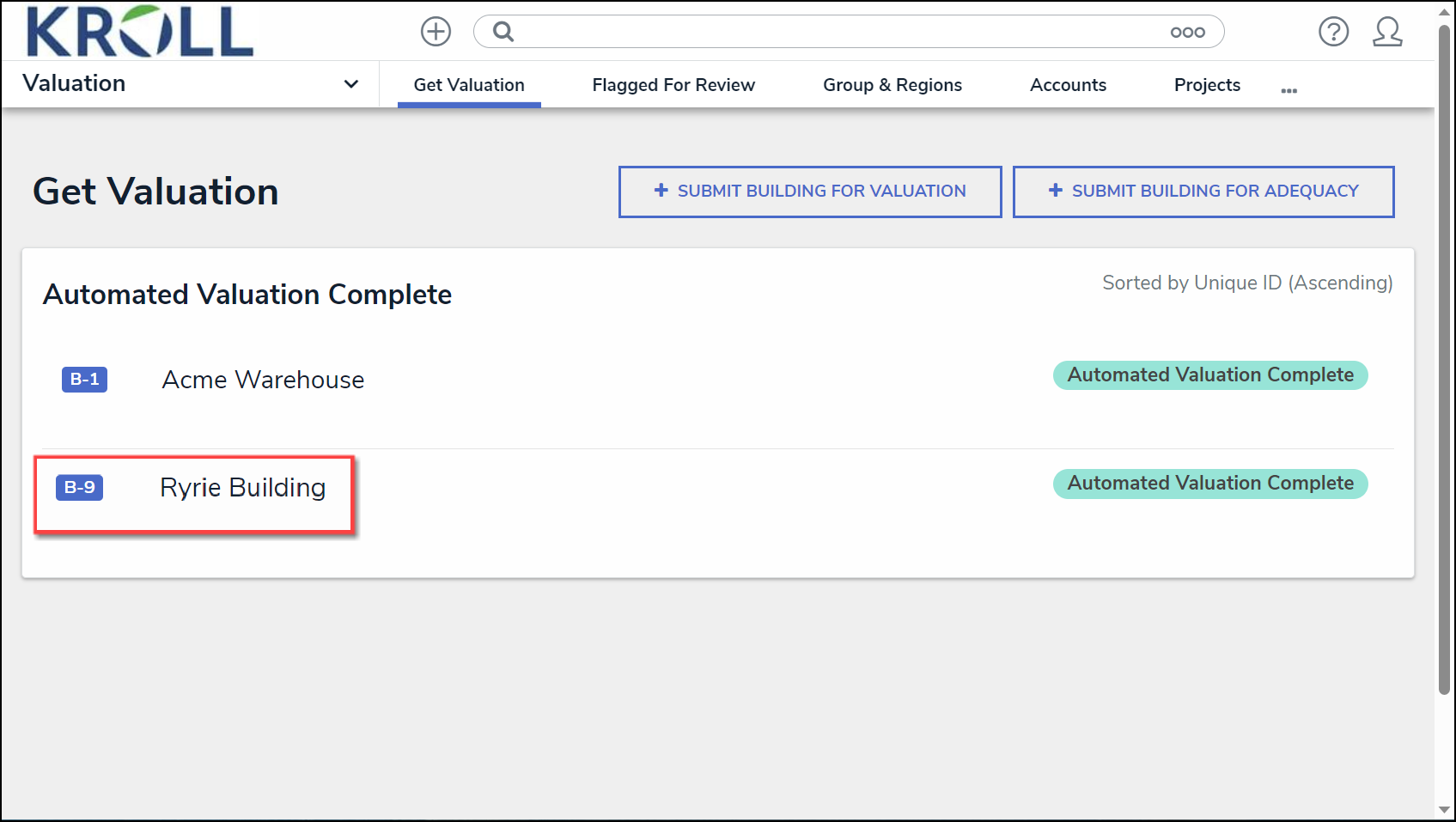Switch to the Get Valuation tab
The image size is (1456, 822).
tap(469, 85)
